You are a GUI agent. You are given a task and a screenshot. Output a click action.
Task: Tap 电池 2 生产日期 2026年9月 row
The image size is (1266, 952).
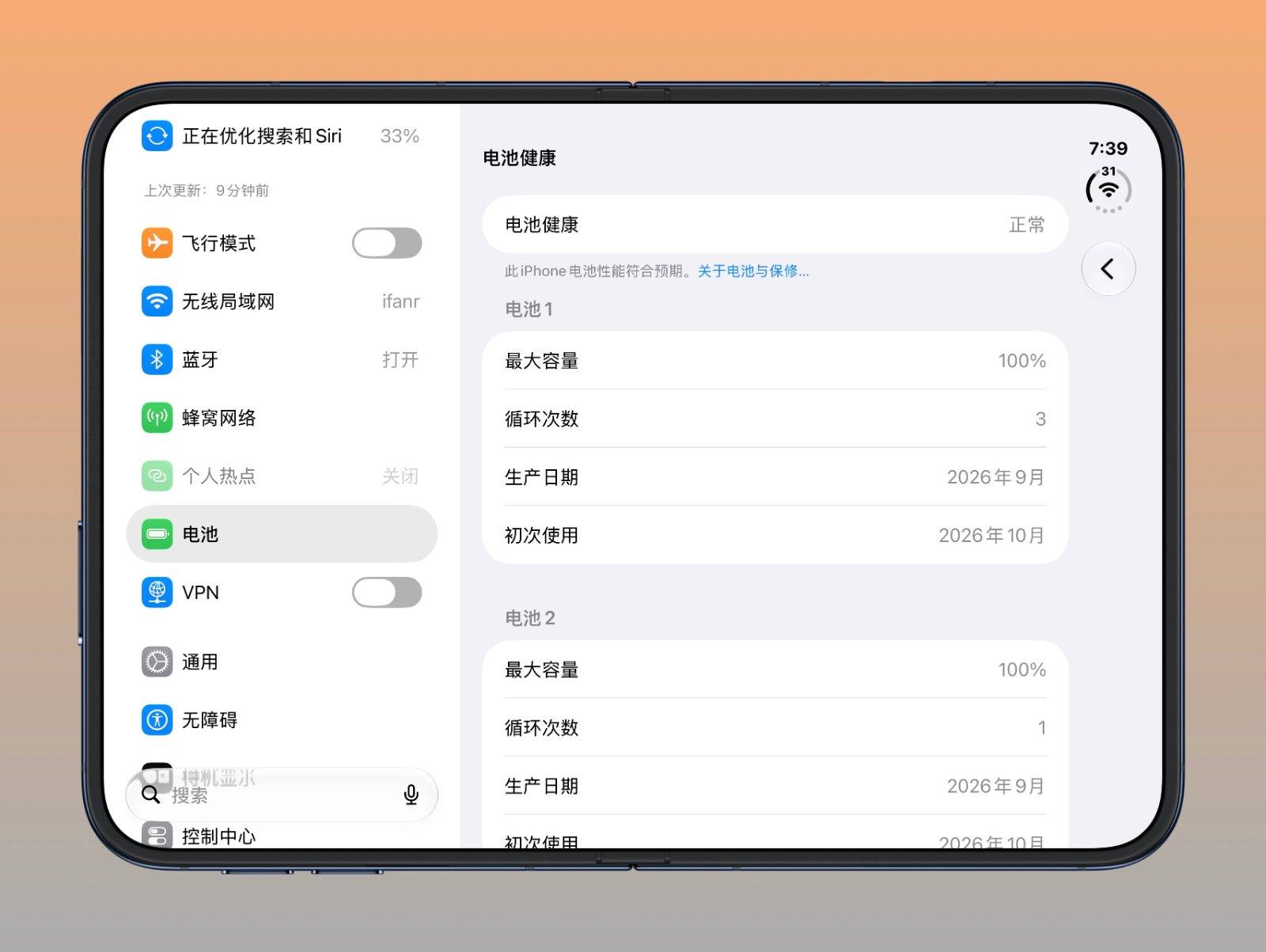tap(775, 786)
